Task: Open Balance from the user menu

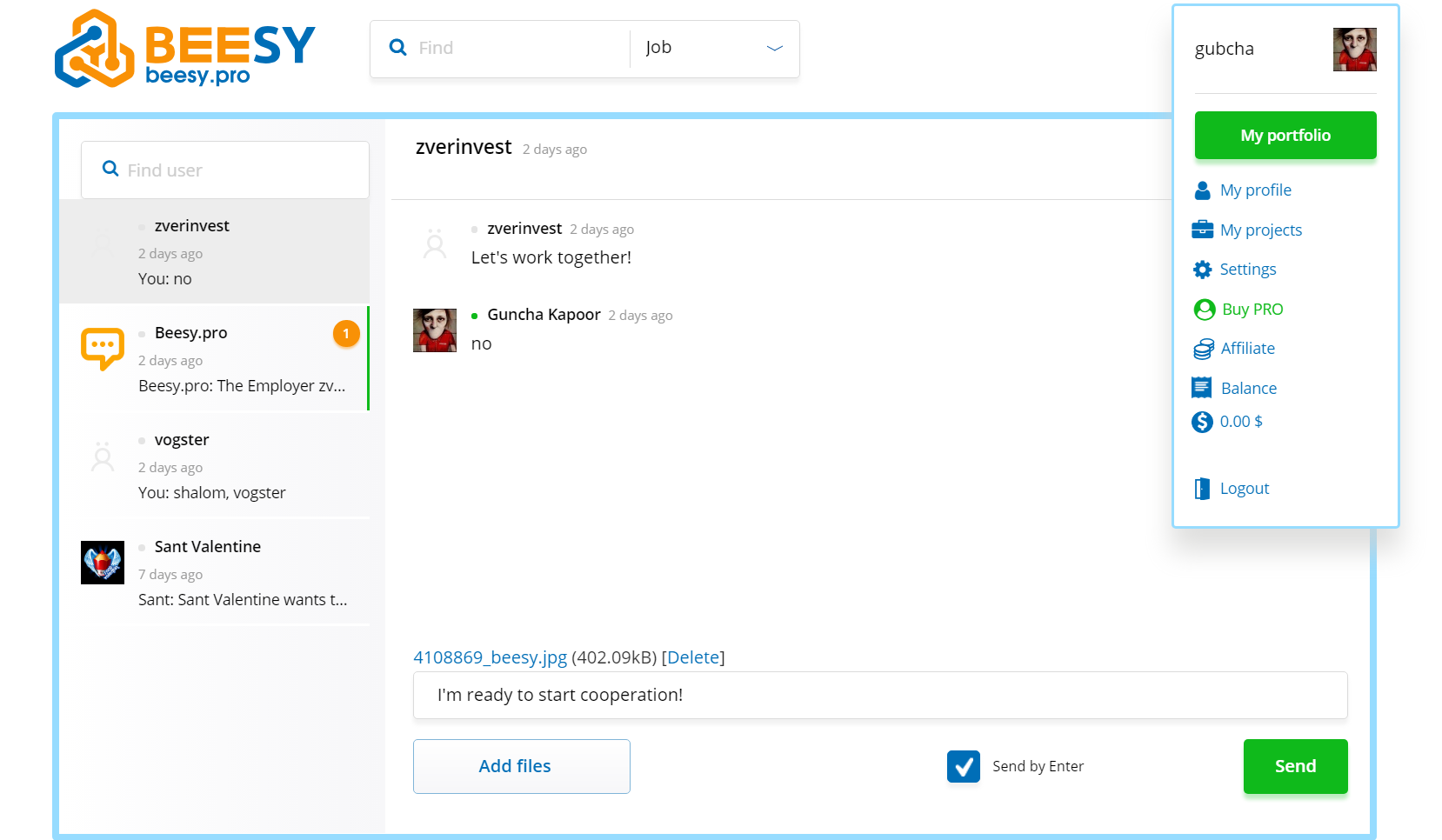Action: [1249, 389]
